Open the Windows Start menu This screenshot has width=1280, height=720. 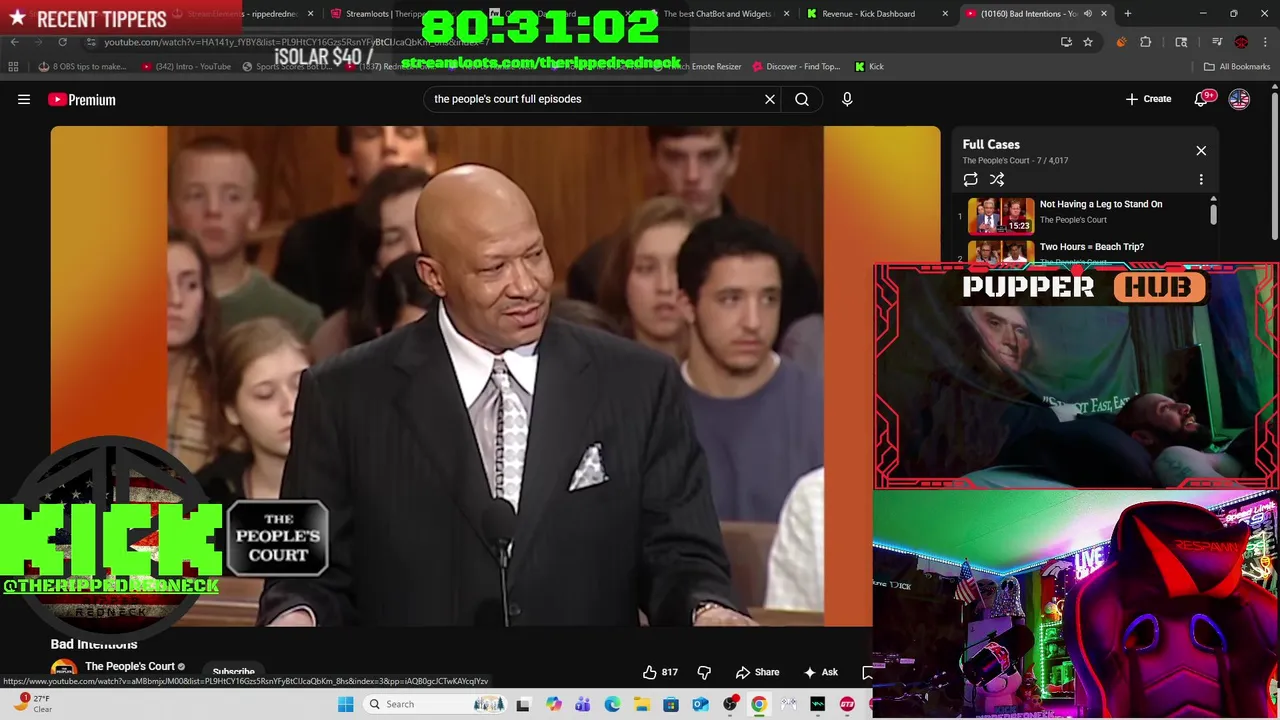pyautogui.click(x=345, y=704)
